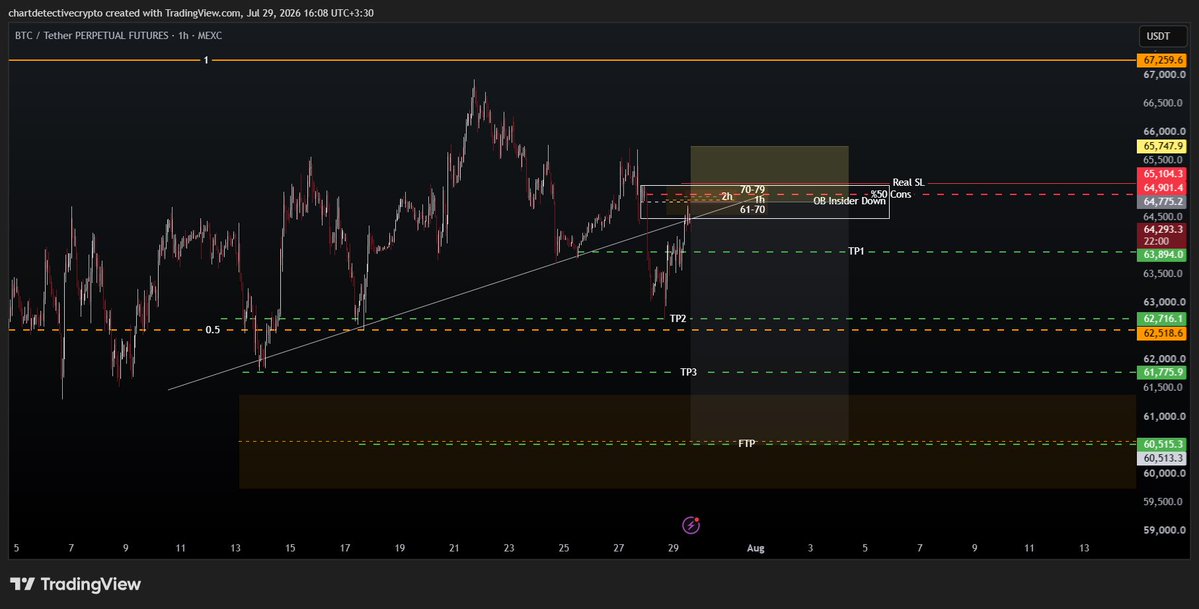This screenshot has width=1199, height=609.
Task: Click the Aug label on the time axis
Action: (755, 548)
